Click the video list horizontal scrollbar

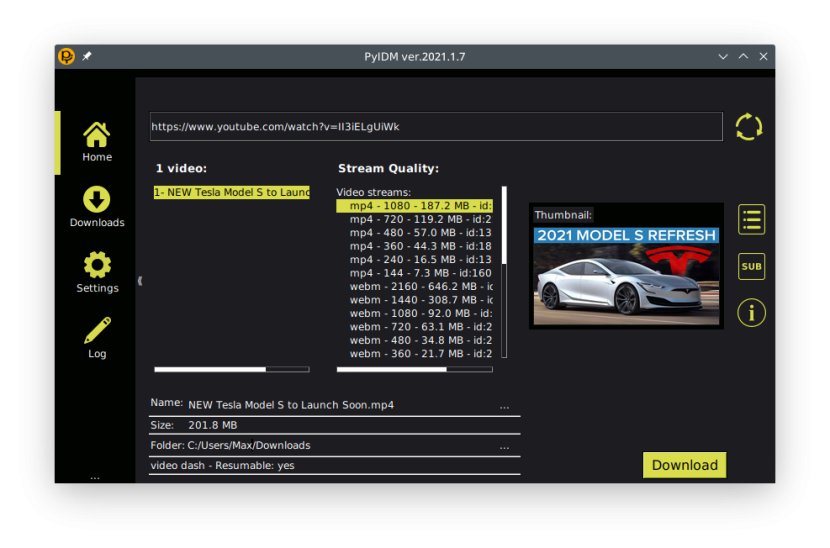pos(232,370)
